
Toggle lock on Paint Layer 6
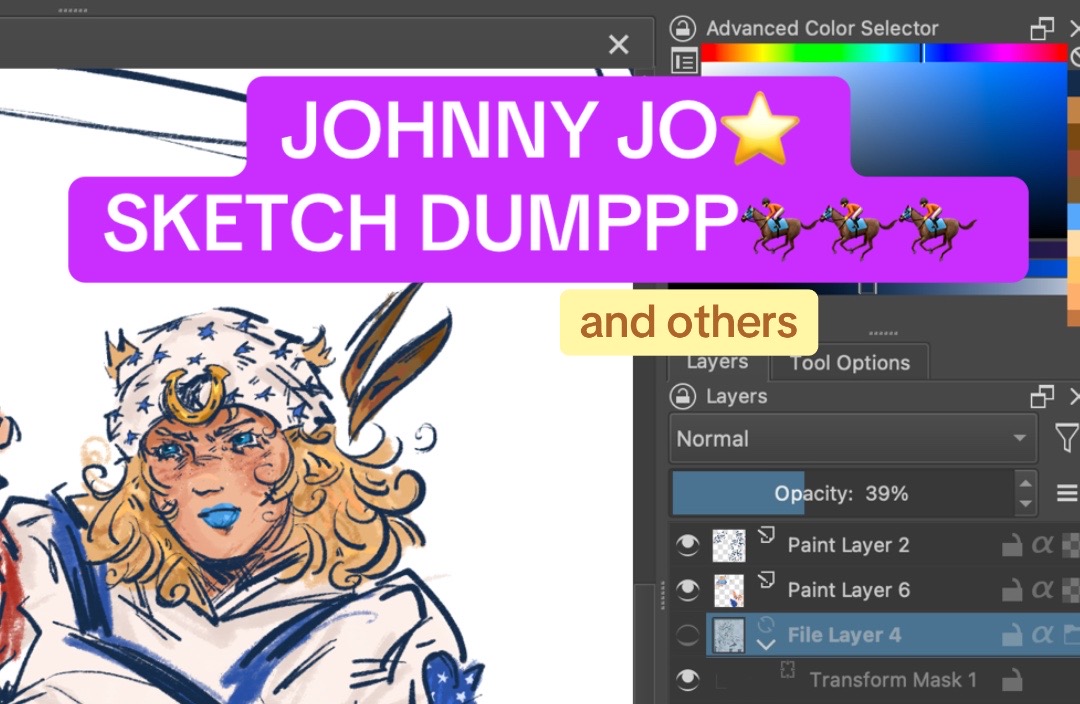(x=1012, y=590)
